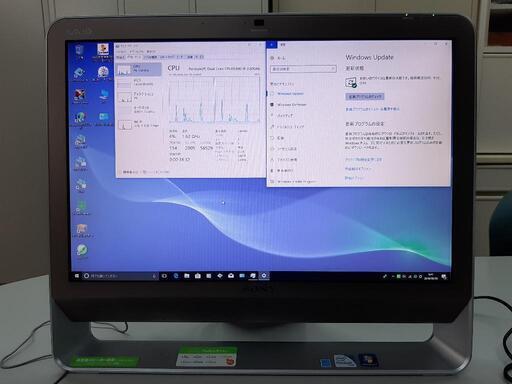Open Activation item in Settings sidebar
Screen dimensions: 512x384
pyautogui.click(x=283, y=149)
